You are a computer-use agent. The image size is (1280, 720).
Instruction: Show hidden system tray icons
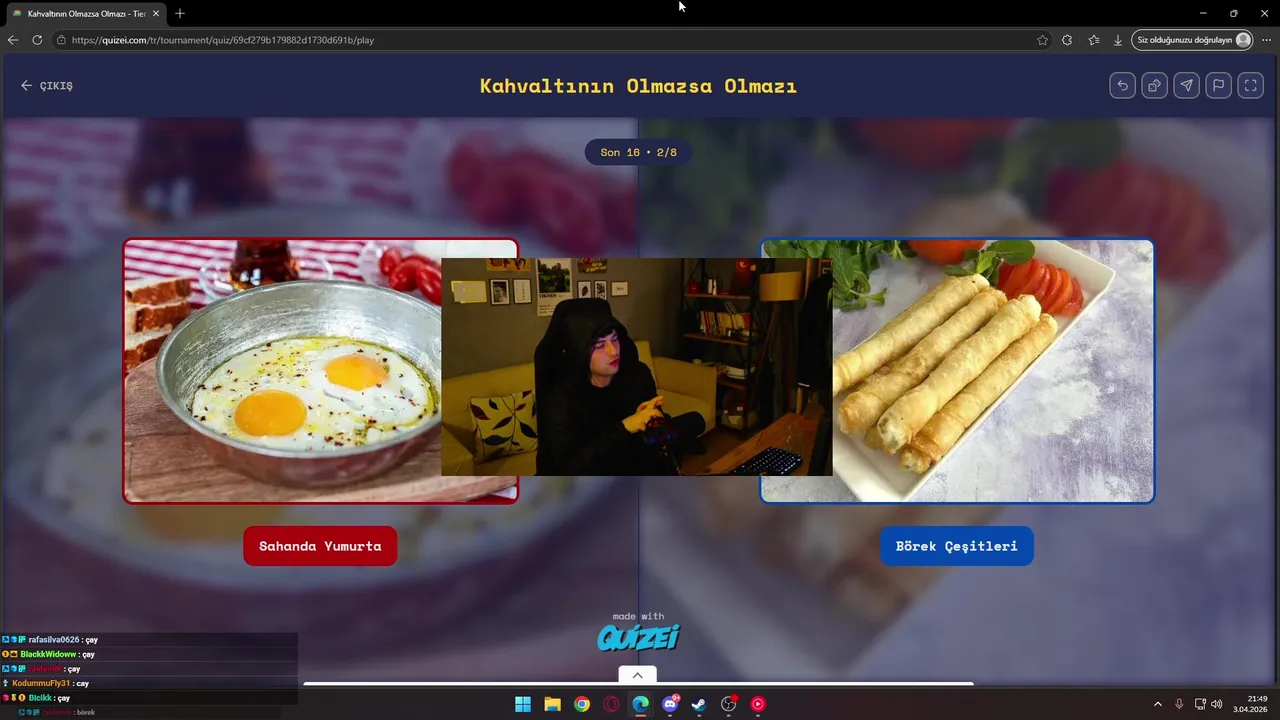pos(1158,704)
